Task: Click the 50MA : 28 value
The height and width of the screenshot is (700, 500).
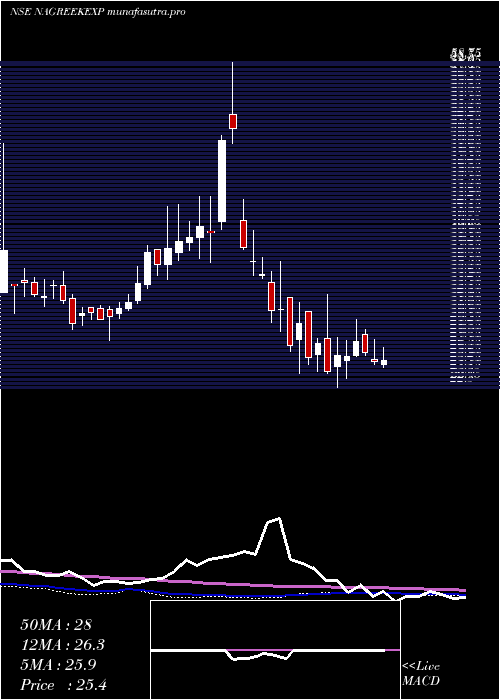Action: click(x=56, y=625)
